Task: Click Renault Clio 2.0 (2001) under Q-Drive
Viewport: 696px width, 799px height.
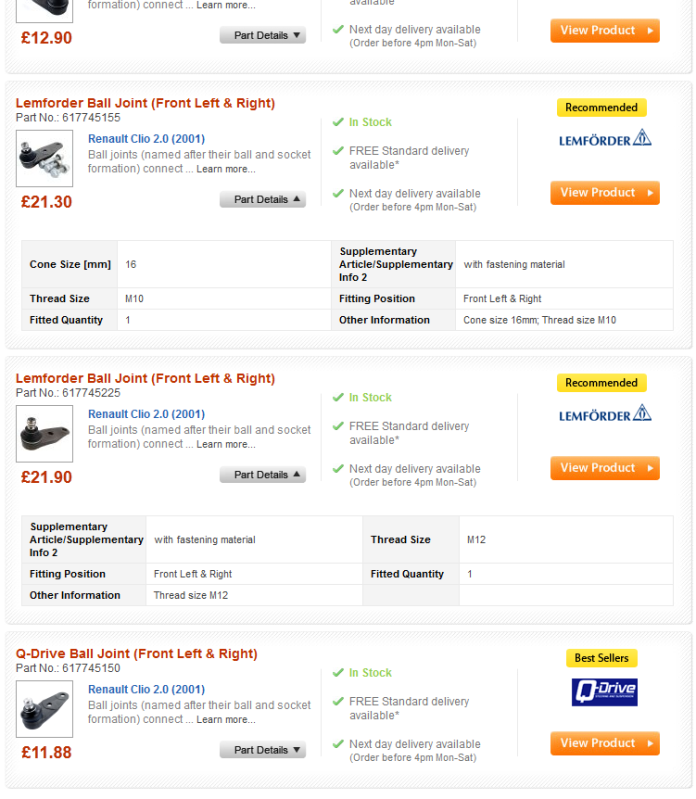Action: click(x=146, y=689)
